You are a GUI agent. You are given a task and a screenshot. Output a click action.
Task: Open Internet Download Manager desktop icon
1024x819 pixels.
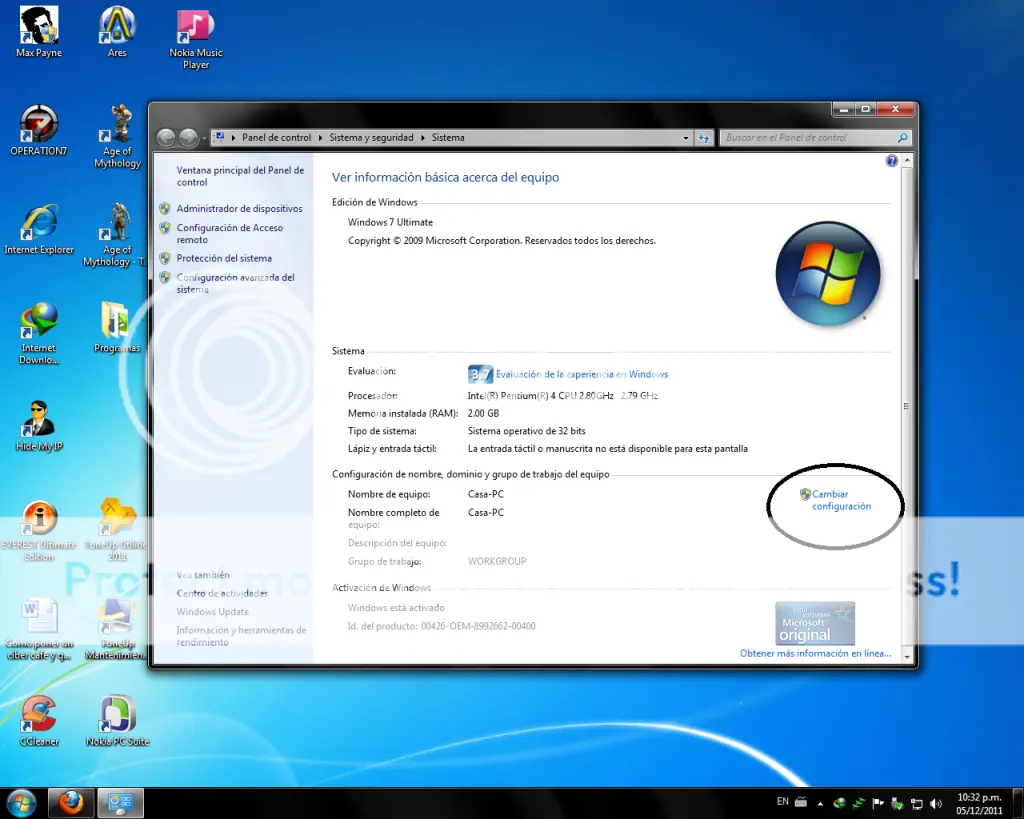(x=39, y=333)
